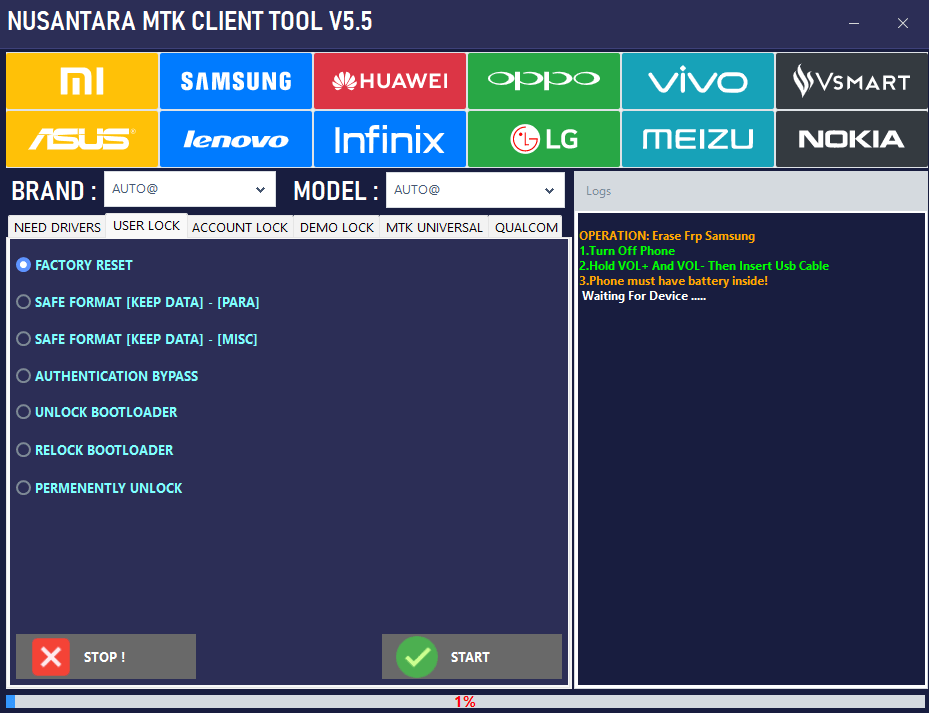Choose the HUAWEI brand icon
Viewport: 929px width, 713px height.
[390, 81]
